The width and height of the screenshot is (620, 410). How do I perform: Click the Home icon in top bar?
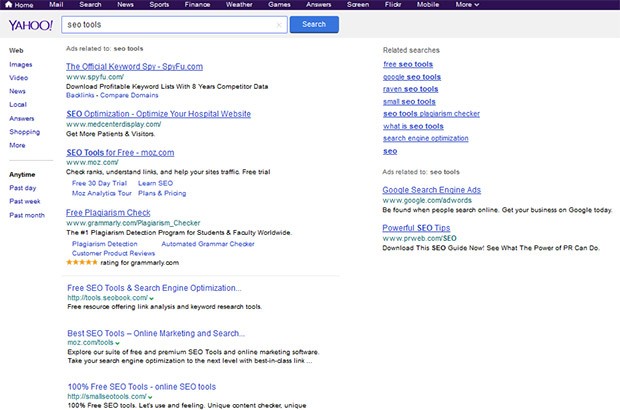[x=9, y=4]
